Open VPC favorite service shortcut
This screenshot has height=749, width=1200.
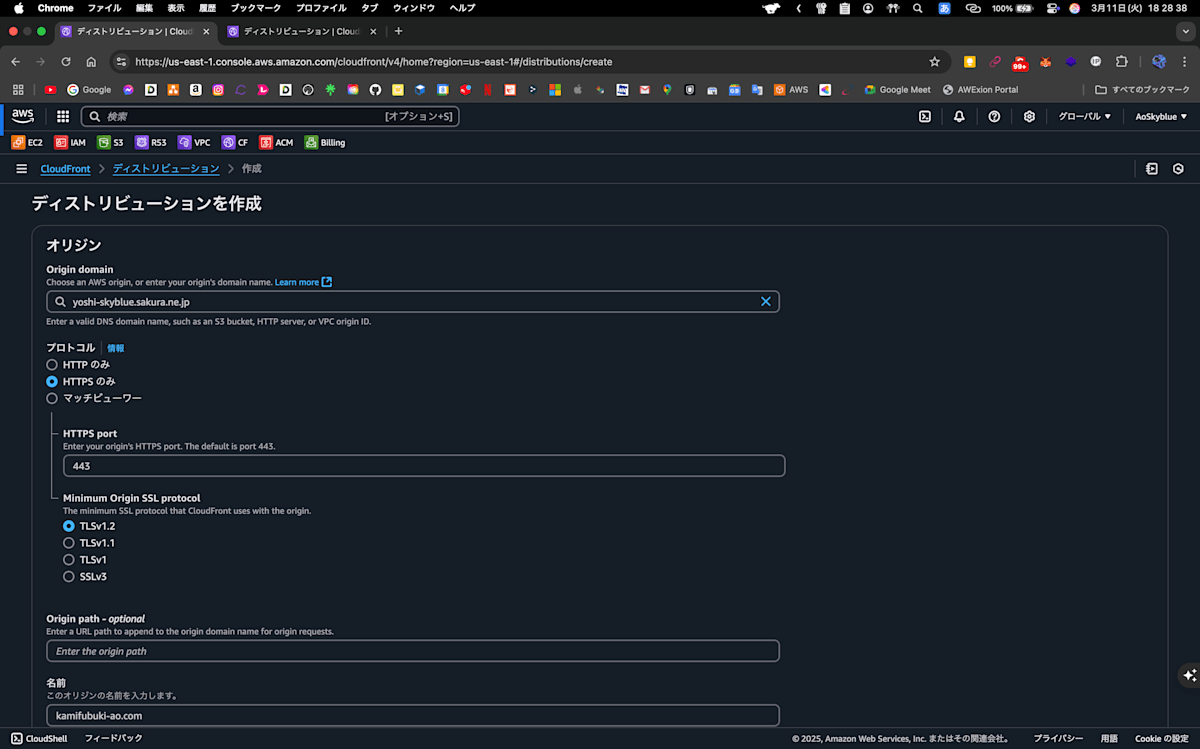[x=194, y=142]
